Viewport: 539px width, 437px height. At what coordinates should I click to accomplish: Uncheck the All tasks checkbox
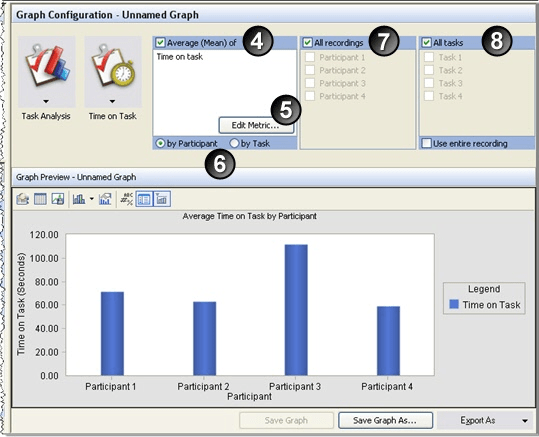[427, 43]
